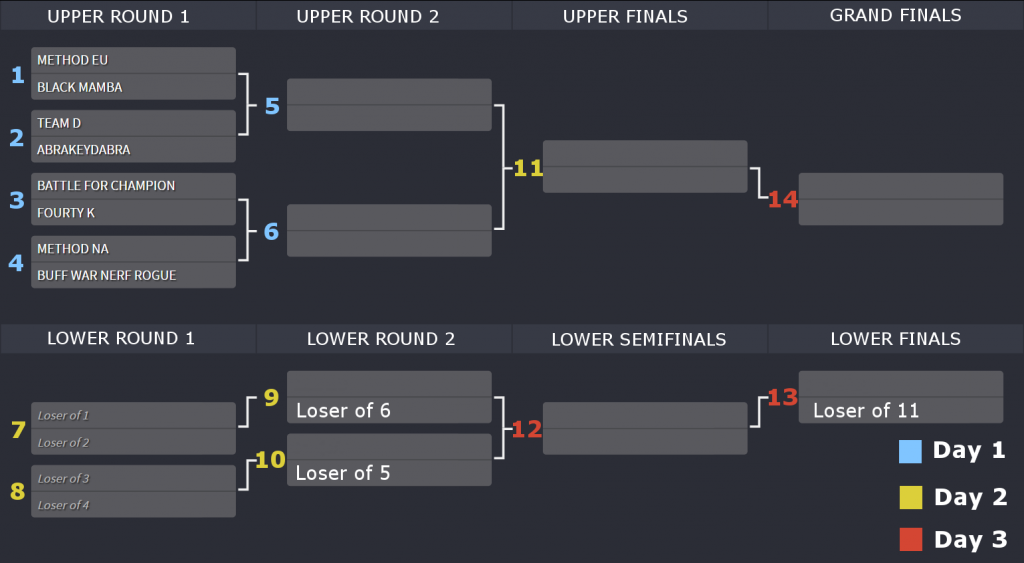Screen dimensions: 1024x563
Task: Pick BUFF WAR NERF ROGUE team slot
Action: point(133,275)
